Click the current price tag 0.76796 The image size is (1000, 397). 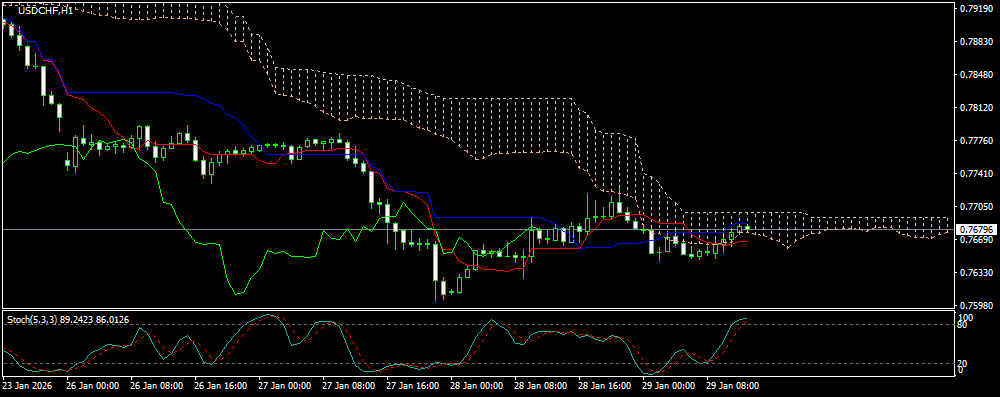coord(976,229)
